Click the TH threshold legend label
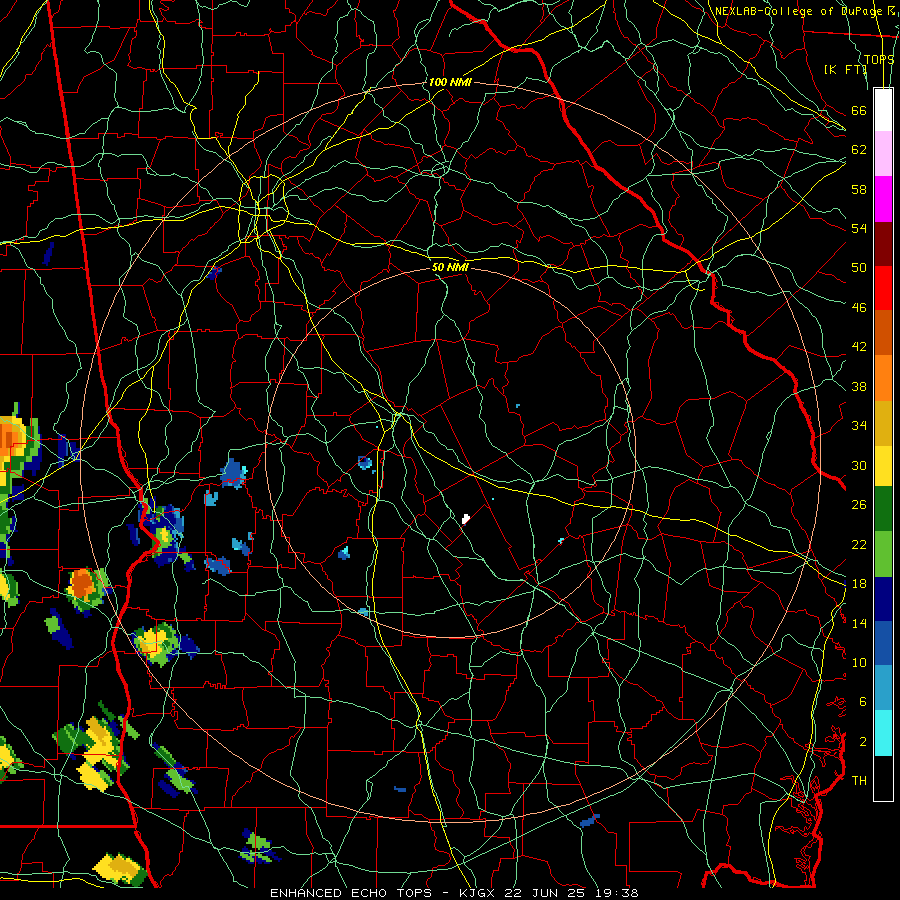The width and height of the screenshot is (900, 900). pos(859,781)
